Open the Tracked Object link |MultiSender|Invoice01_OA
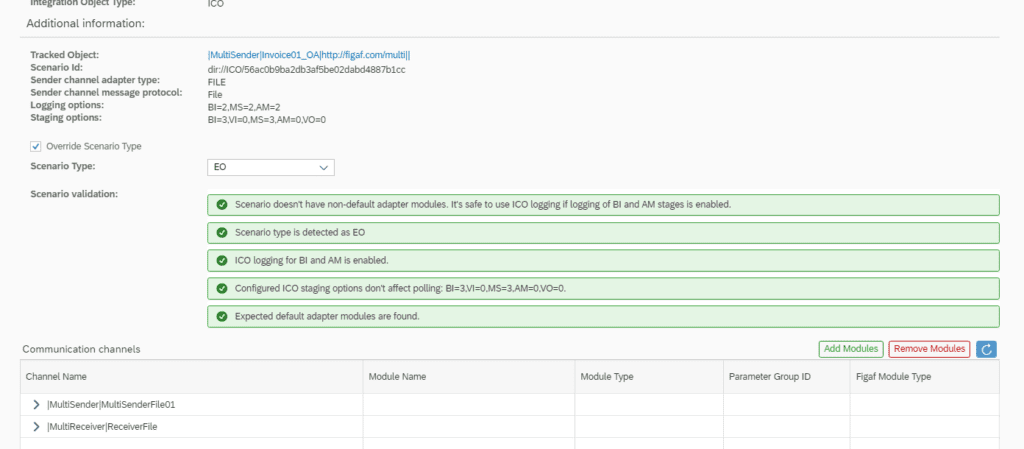The image size is (1024, 449). click(308, 55)
